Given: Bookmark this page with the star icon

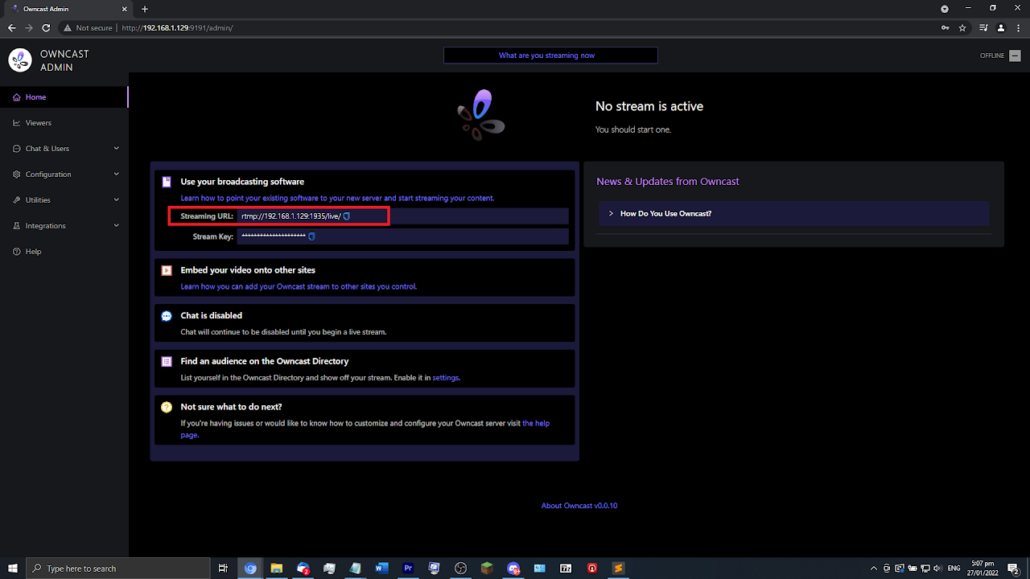Looking at the screenshot, I should click(x=962, y=28).
